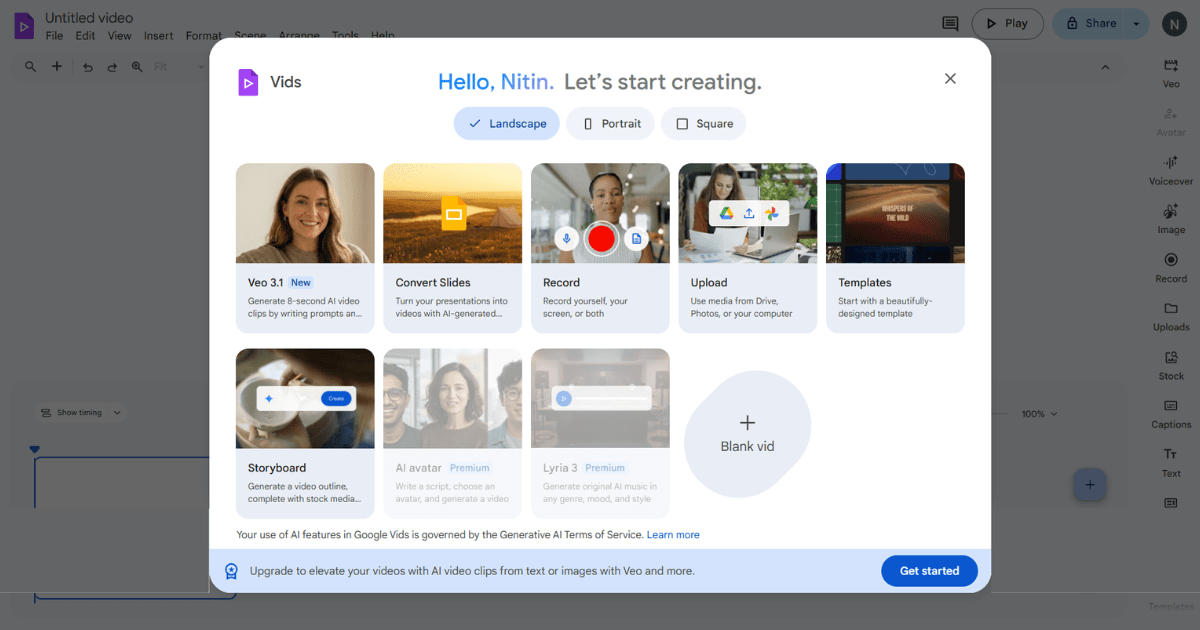Open the Insert menu
This screenshot has width=1200, height=630.
(158, 35)
